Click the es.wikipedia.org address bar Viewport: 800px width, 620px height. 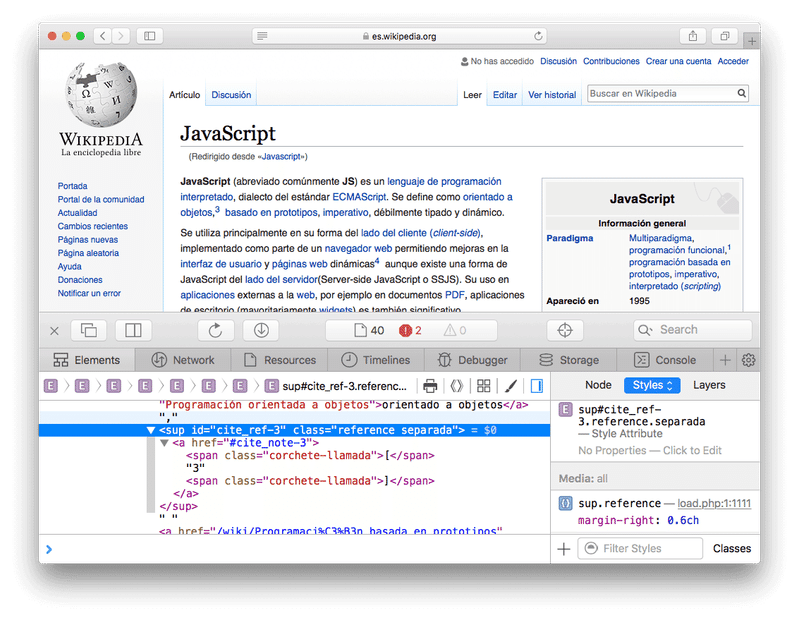point(399,36)
